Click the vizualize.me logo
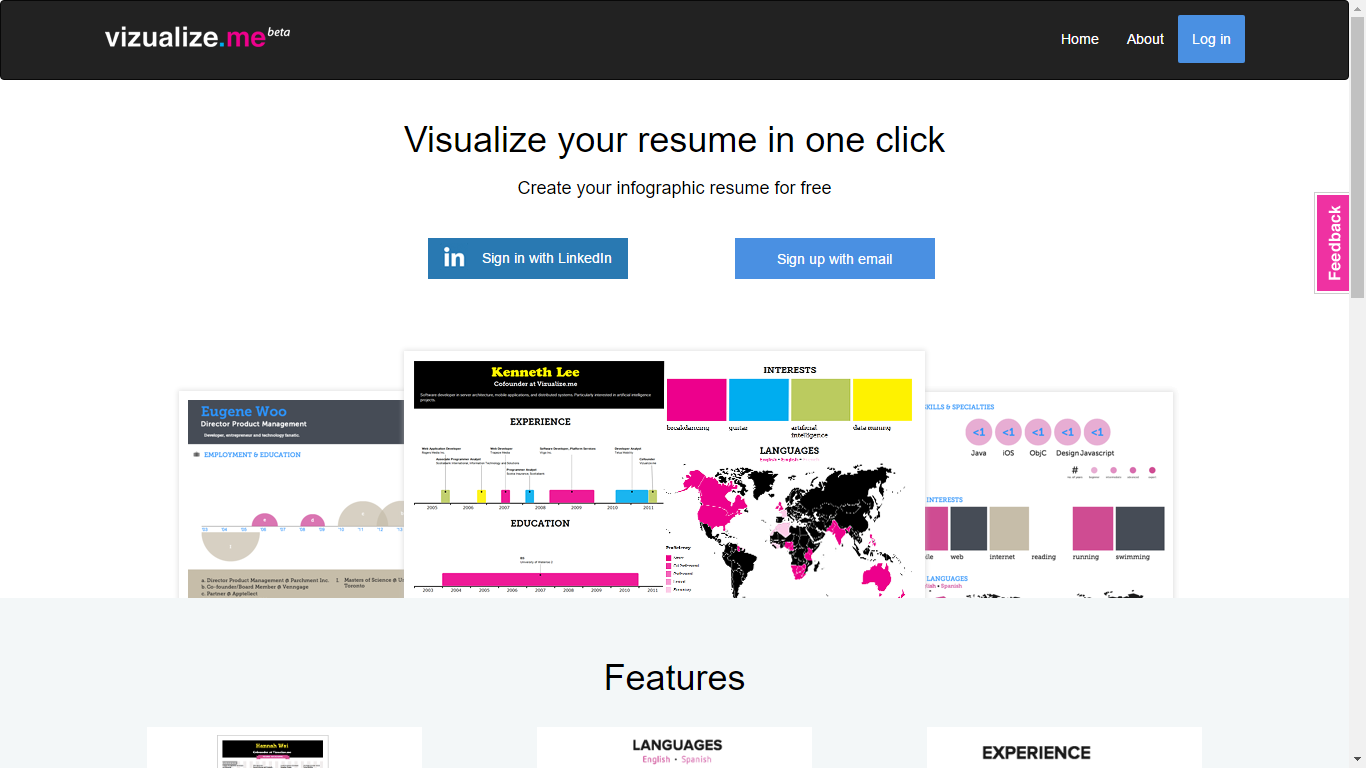This screenshot has width=1366, height=768. 197,38
